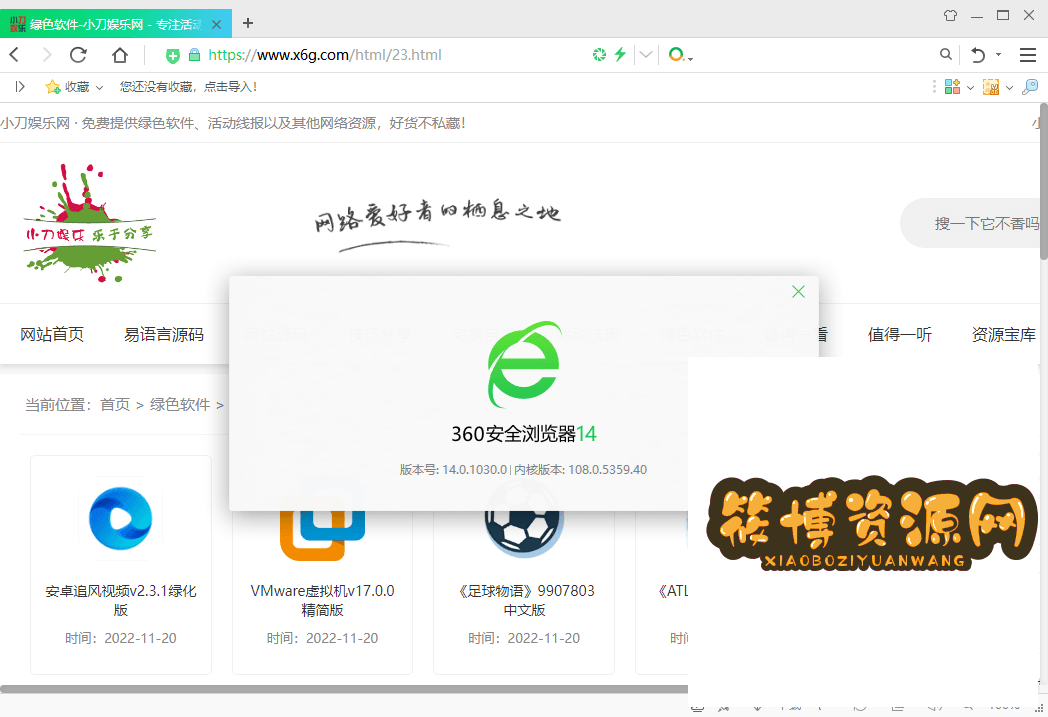Click the 当前位置 breadcrumb label
The image size is (1048, 717).
(x=58, y=404)
